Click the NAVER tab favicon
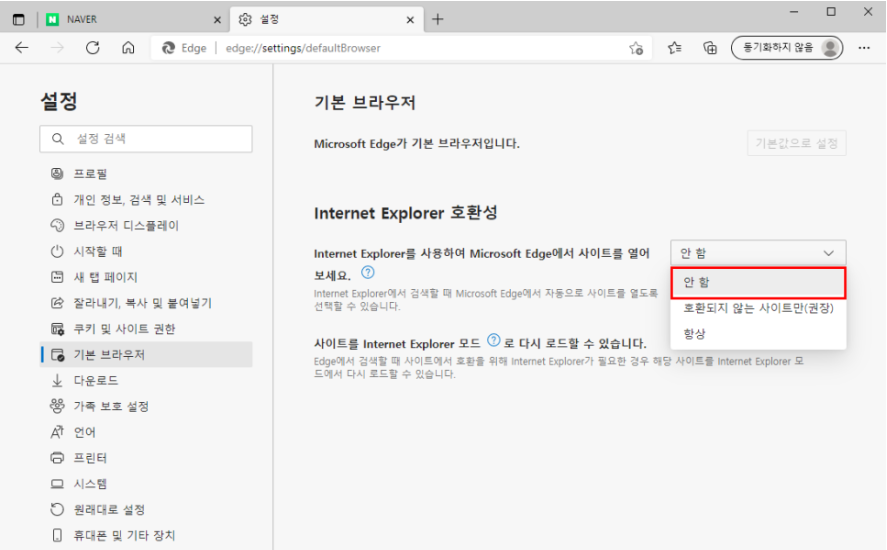Image resolution: width=887 pixels, height=550 pixels. tap(53, 19)
